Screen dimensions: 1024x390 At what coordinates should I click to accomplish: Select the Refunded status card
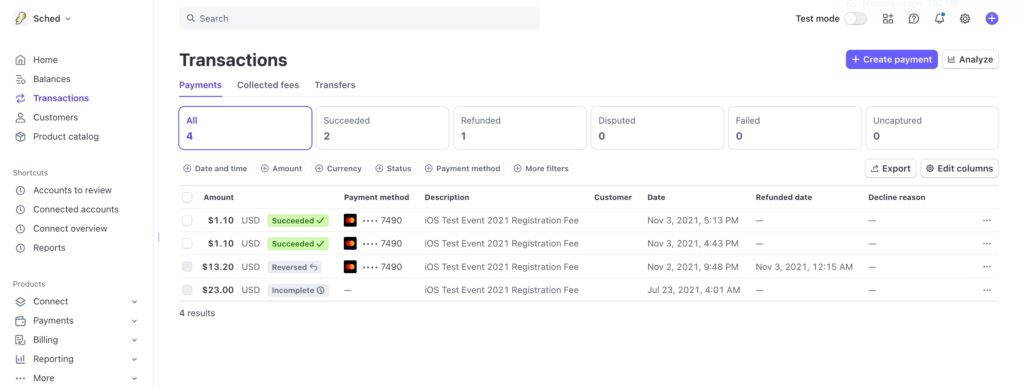[520, 128]
